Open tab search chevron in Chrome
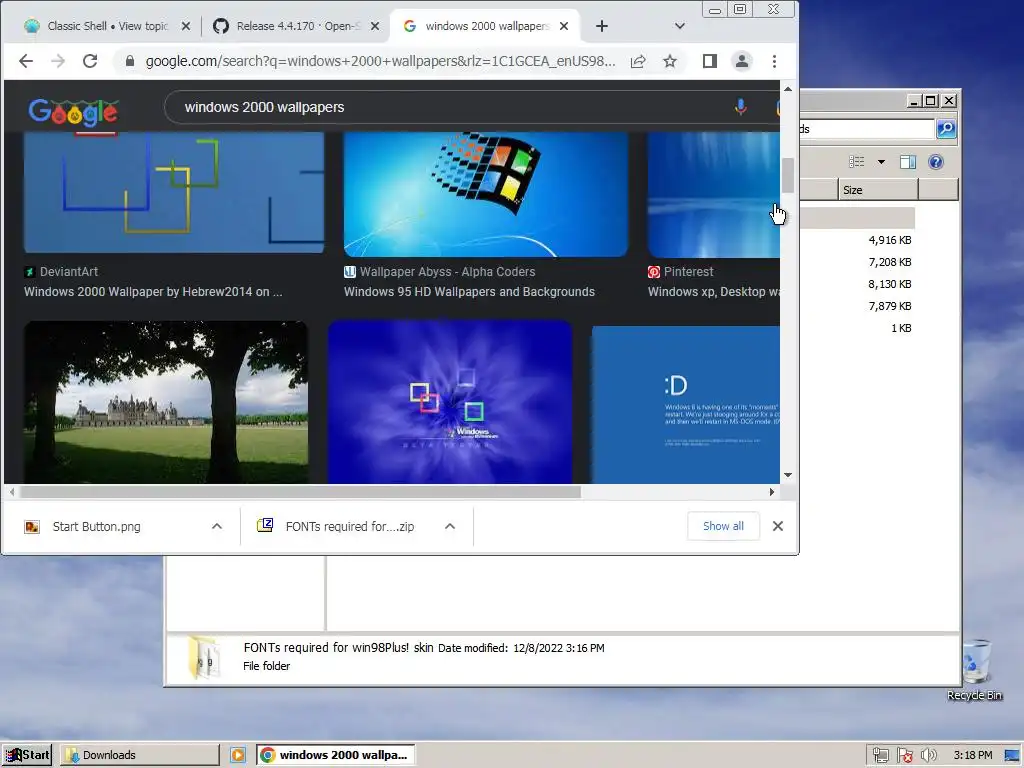The width and height of the screenshot is (1024, 768). 680,26
